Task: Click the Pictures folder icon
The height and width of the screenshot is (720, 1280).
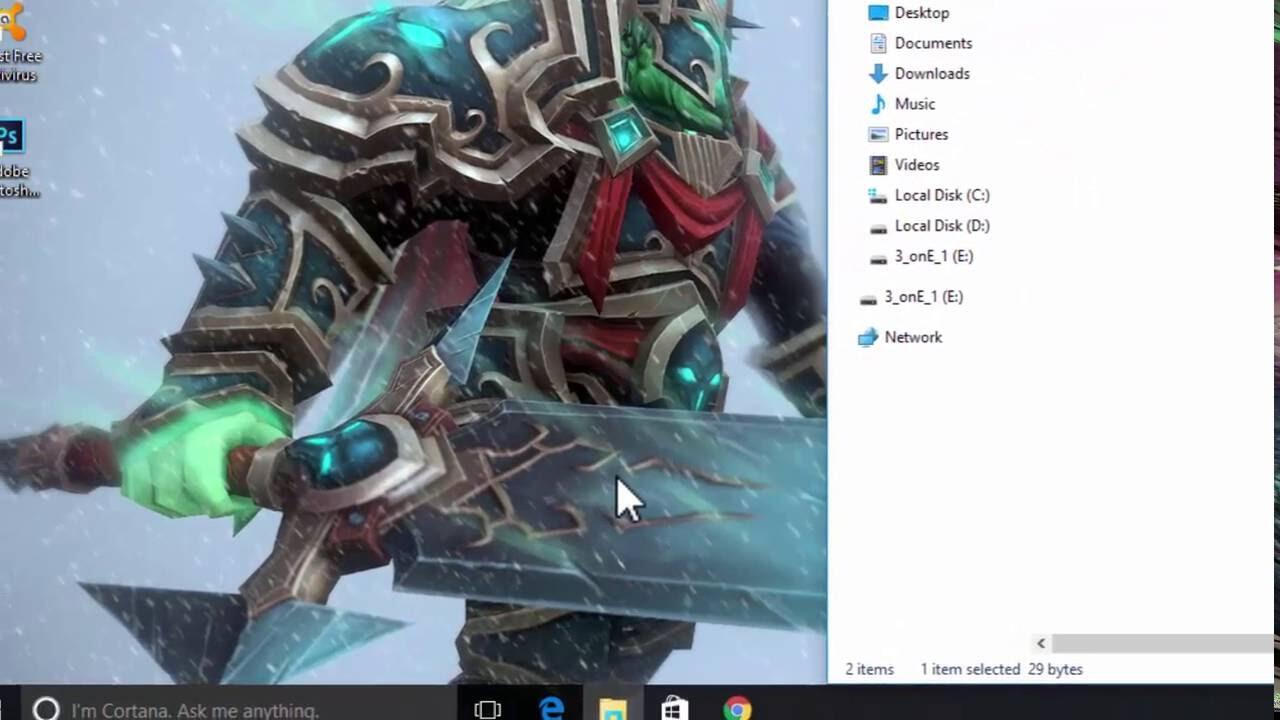Action: (878, 135)
